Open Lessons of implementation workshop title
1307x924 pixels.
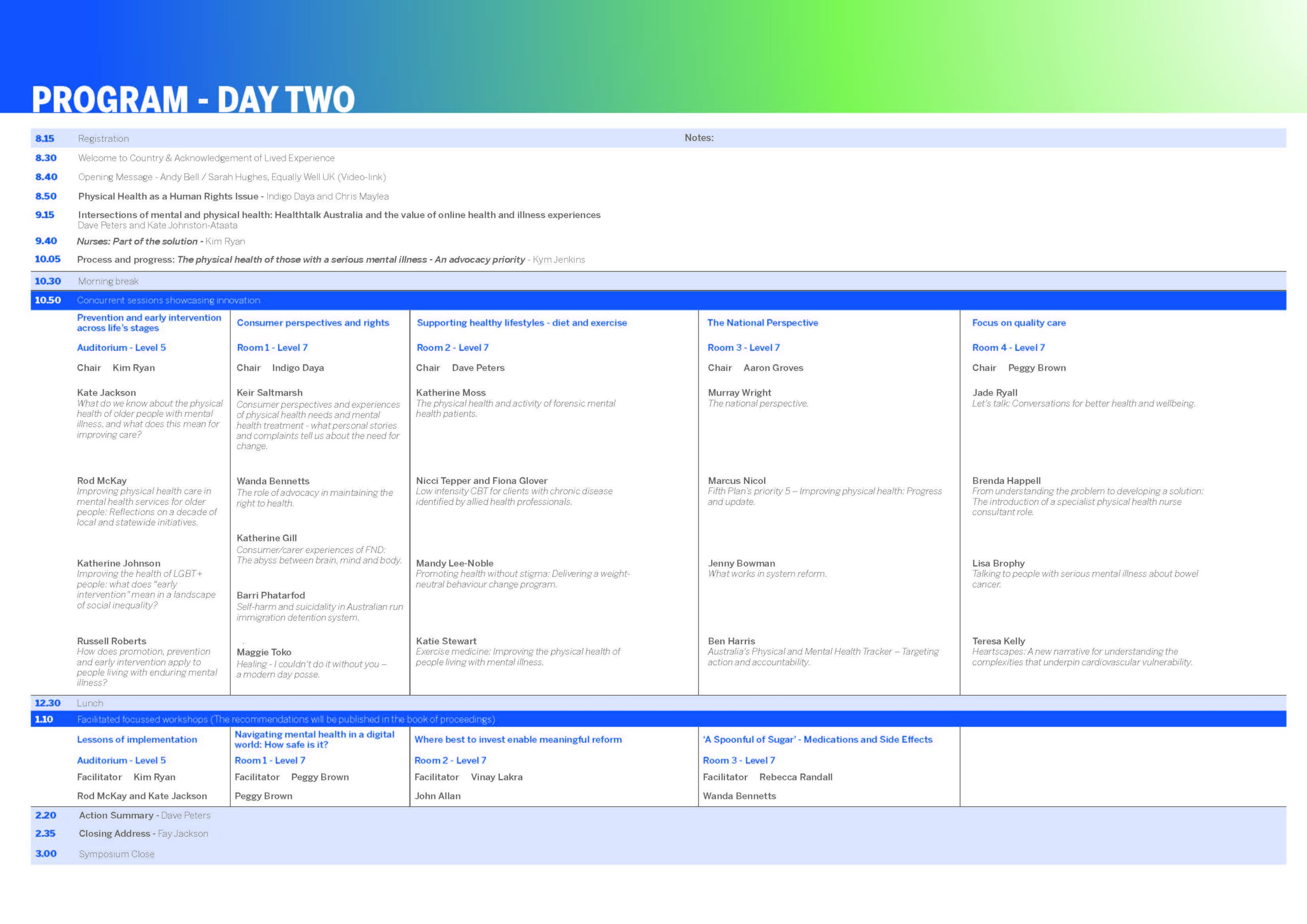pyautogui.click(x=137, y=739)
